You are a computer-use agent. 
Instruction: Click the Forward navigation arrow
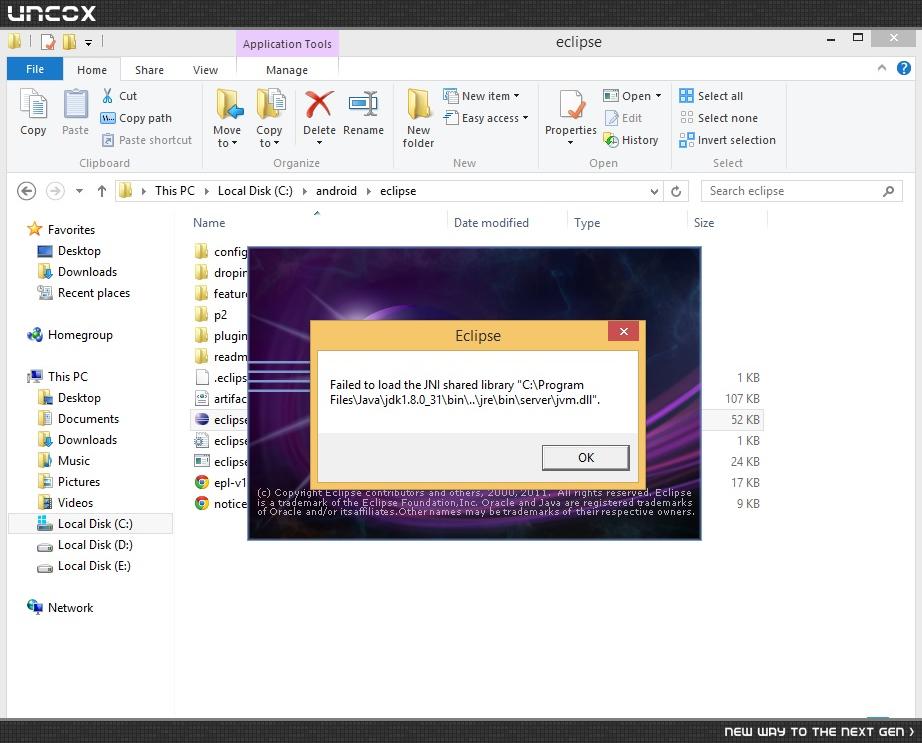click(55, 191)
